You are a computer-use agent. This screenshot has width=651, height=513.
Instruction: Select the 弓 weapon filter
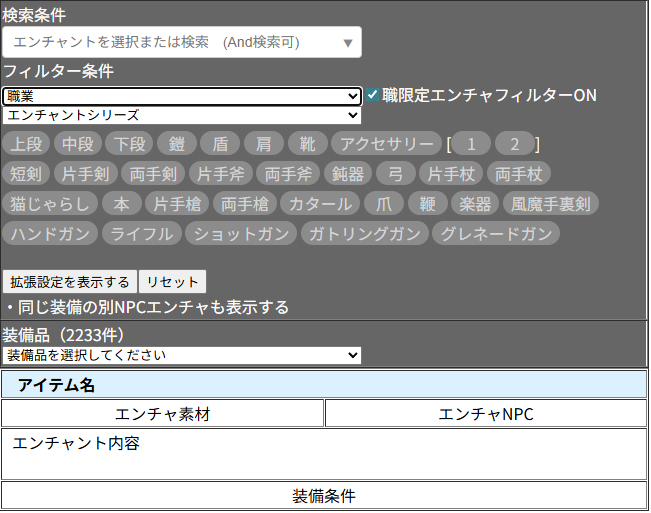(x=396, y=174)
